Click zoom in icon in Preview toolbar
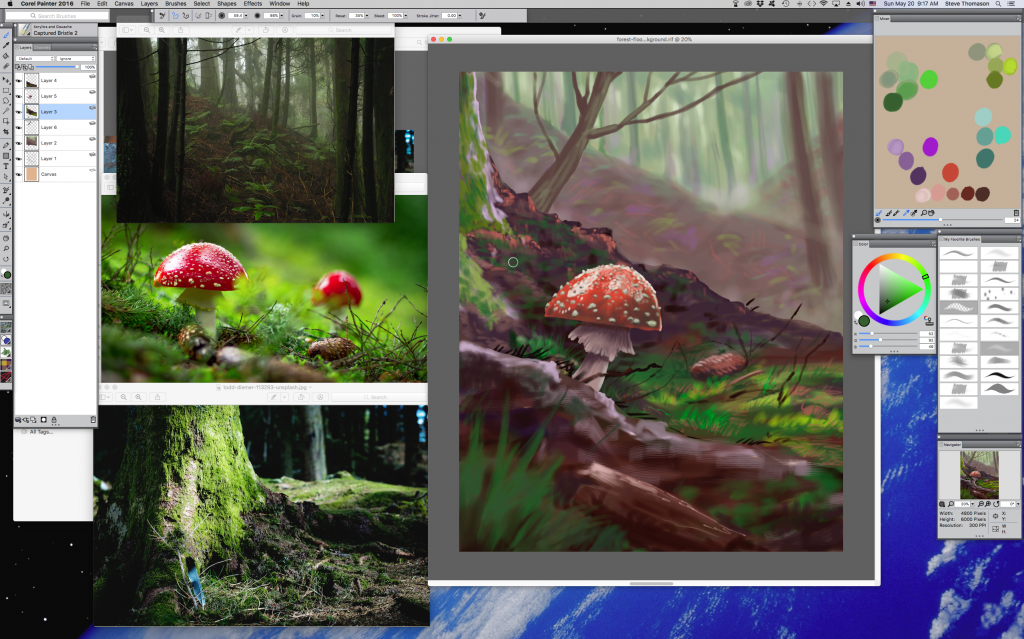Screen dimensions: 1024x639 163,31
